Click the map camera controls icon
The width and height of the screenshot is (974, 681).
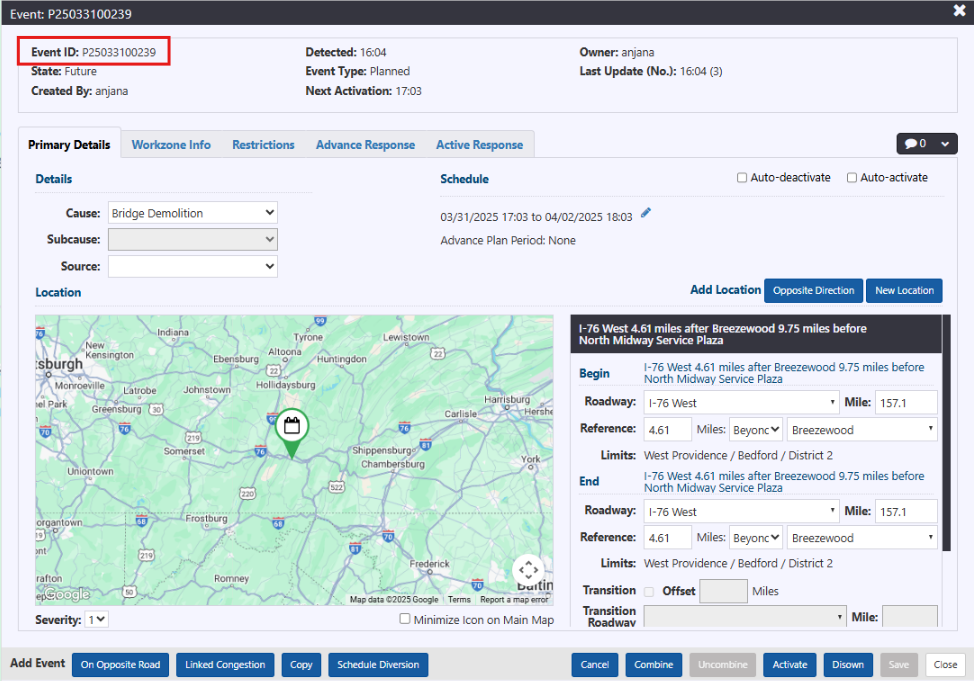pyautogui.click(x=528, y=571)
